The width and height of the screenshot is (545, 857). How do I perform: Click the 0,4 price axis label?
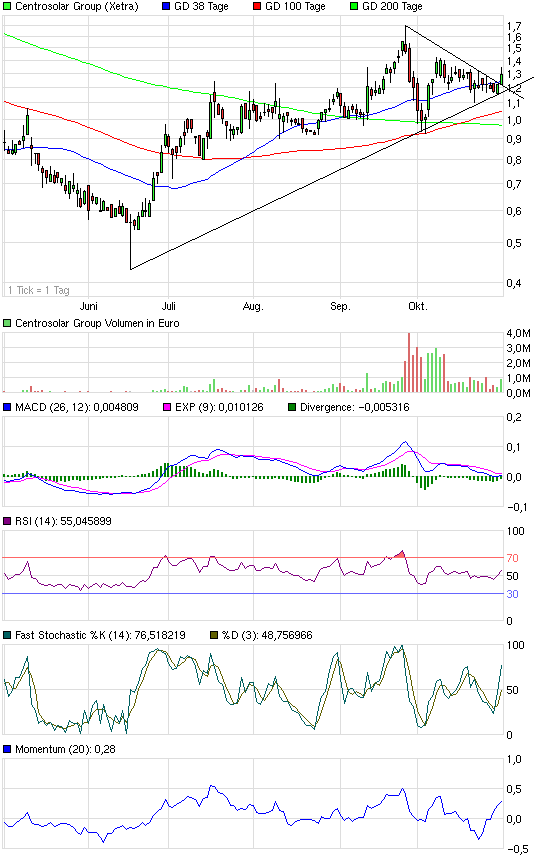[514, 283]
